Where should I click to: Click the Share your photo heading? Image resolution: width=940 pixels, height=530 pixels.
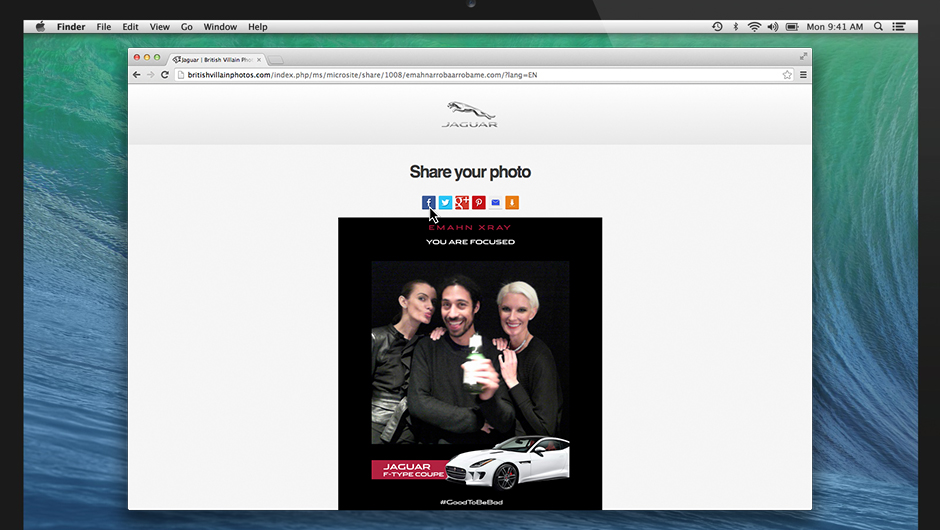[x=470, y=172]
